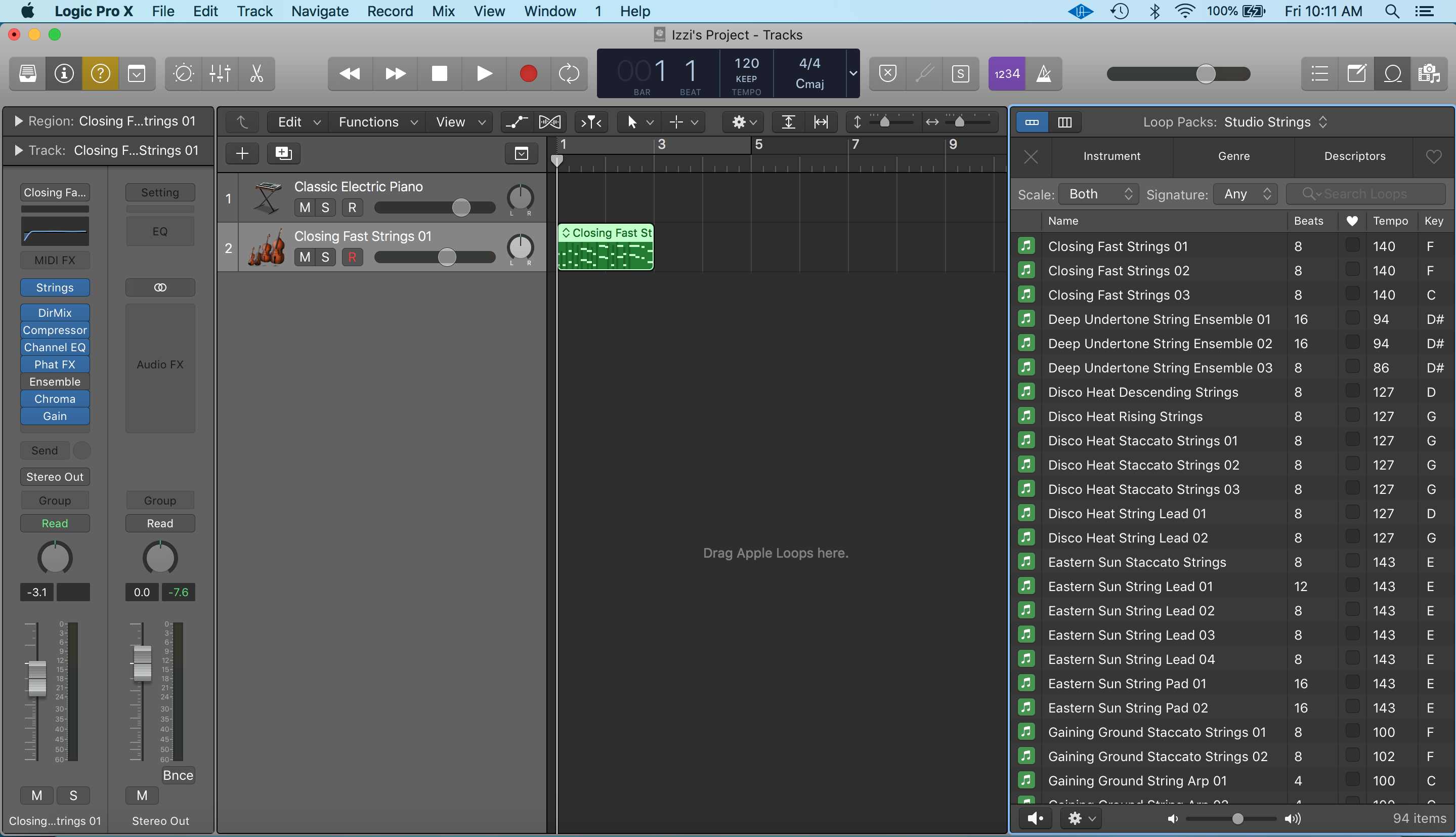Viewport: 1456px width, 837px height.
Task: Click the Scissors editors icon
Action: (x=256, y=73)
